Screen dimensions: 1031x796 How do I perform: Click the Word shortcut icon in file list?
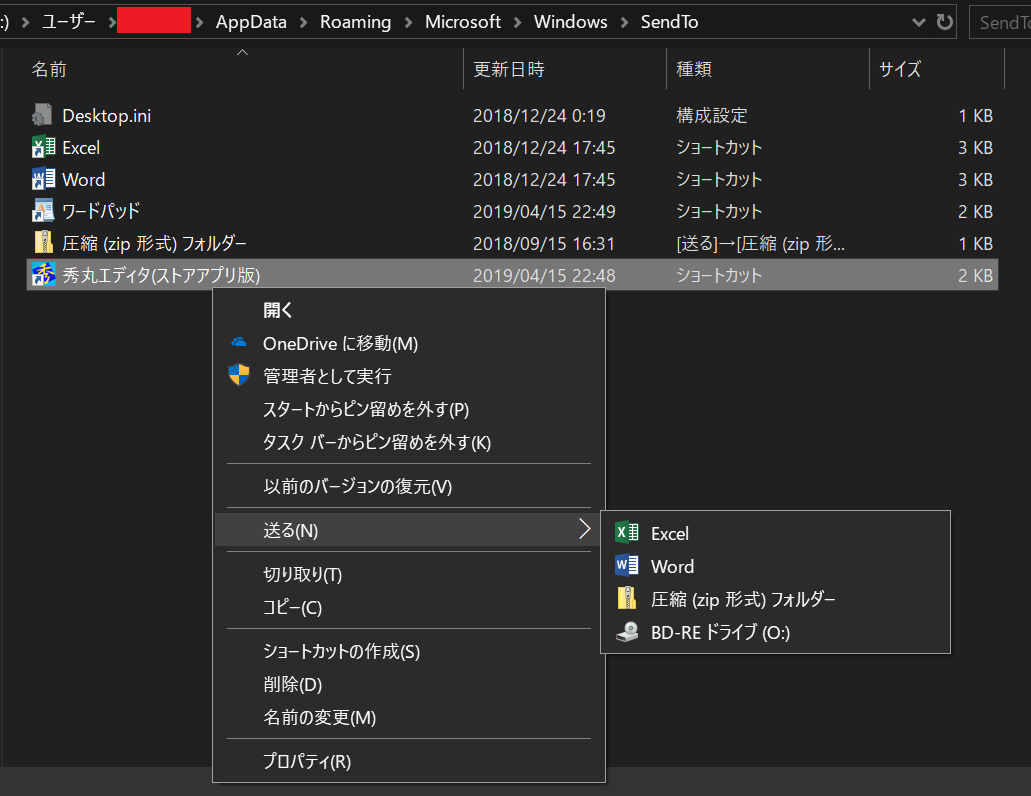[43, 179]
